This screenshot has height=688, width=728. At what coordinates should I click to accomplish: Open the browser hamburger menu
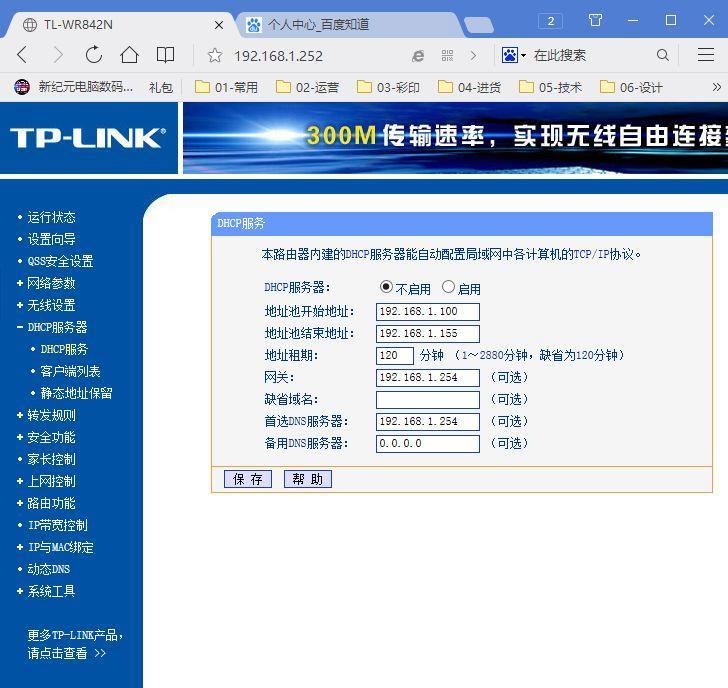click(x=706, y=55)
